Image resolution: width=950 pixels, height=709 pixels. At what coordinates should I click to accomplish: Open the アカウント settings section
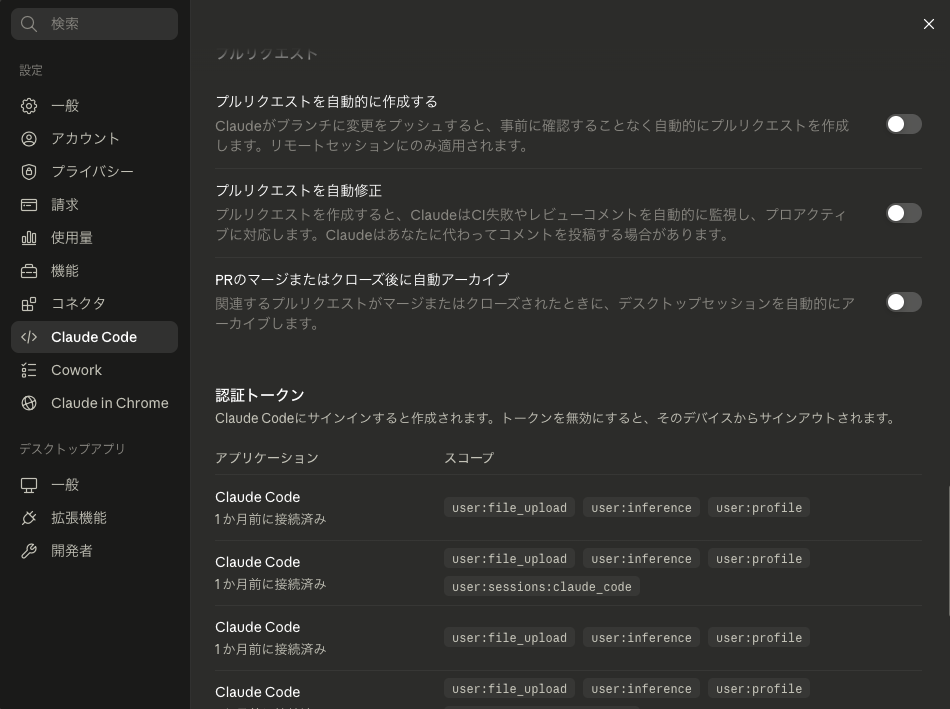(x=95, y=139)
